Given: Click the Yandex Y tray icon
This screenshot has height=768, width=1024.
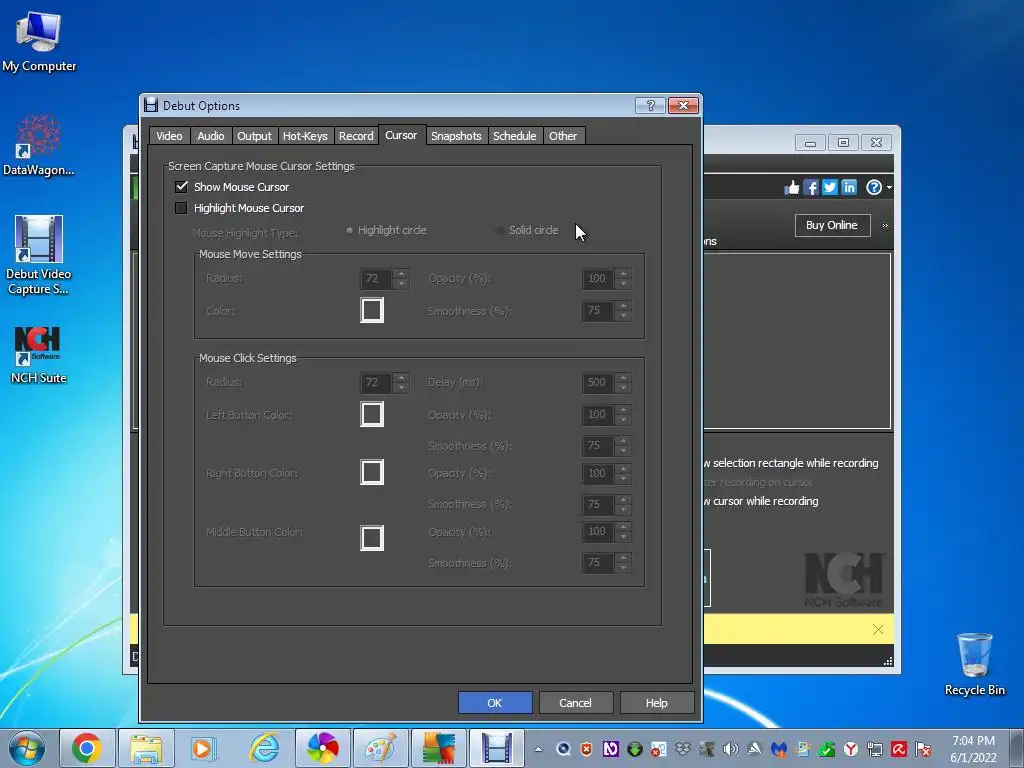Looking at the screenshot, I should click(x=850, y=748).
